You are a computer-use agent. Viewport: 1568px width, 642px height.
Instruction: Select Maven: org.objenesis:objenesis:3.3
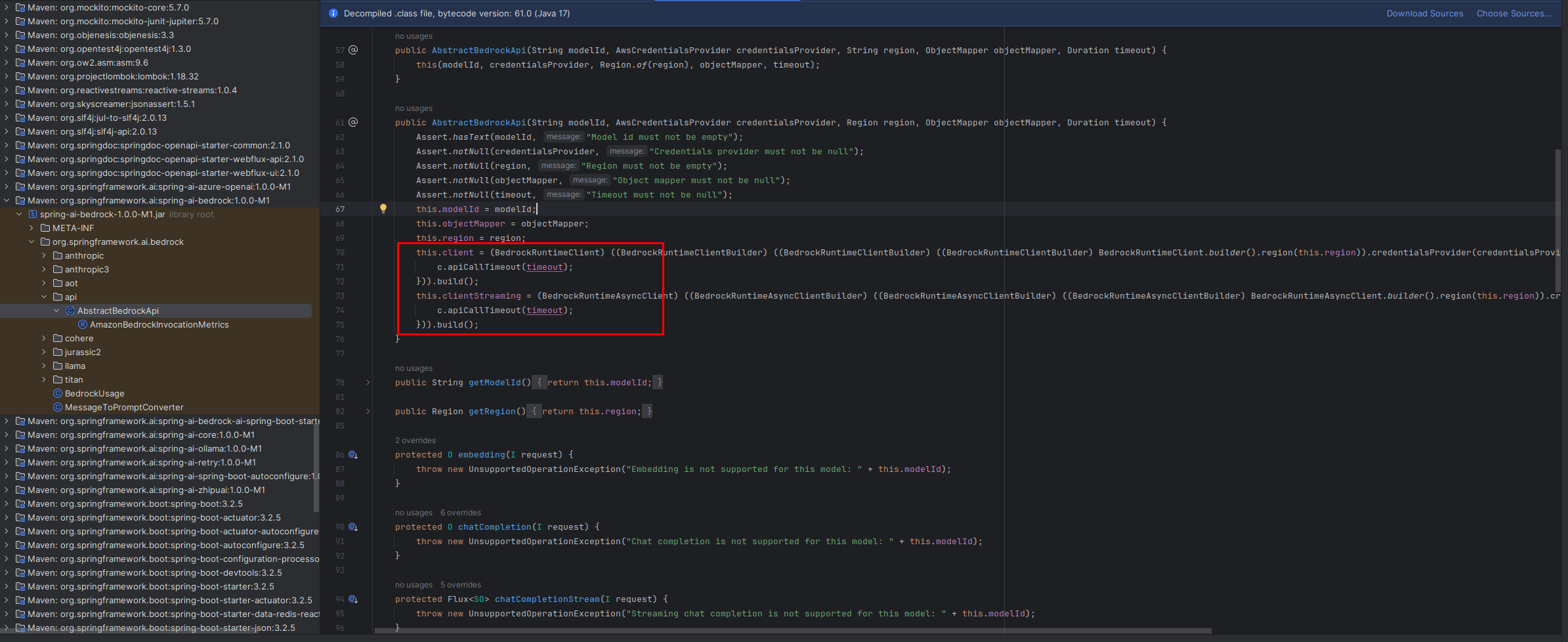point(100,35)
